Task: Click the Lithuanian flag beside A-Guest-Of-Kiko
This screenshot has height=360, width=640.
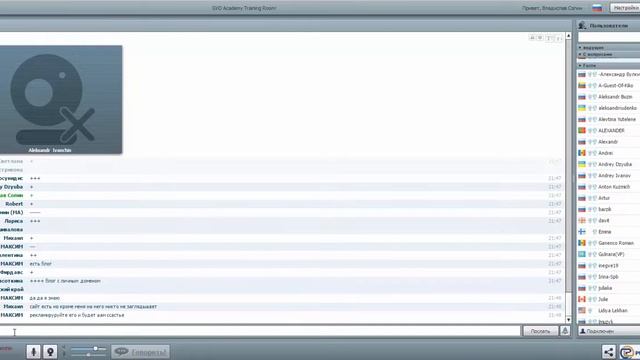Action: click(x=582, y=86)
